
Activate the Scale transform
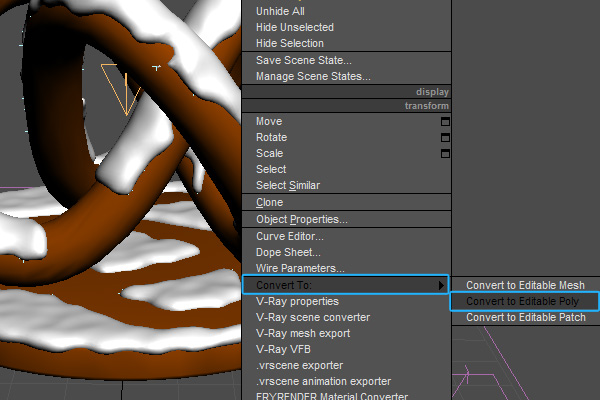(269, 153)
